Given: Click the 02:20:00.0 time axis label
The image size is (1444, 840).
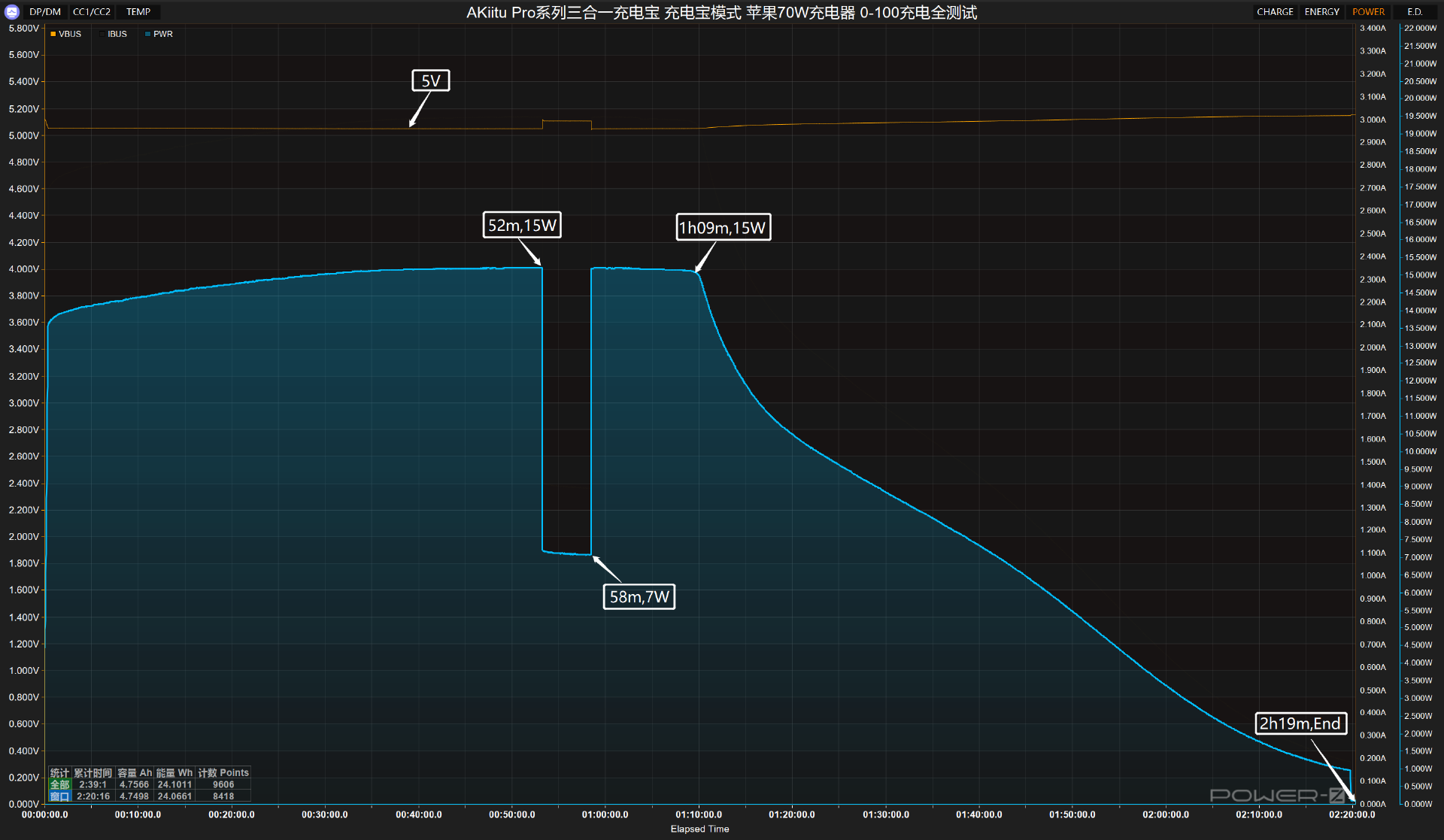Looking at the screenshot, I should 1351,814.
